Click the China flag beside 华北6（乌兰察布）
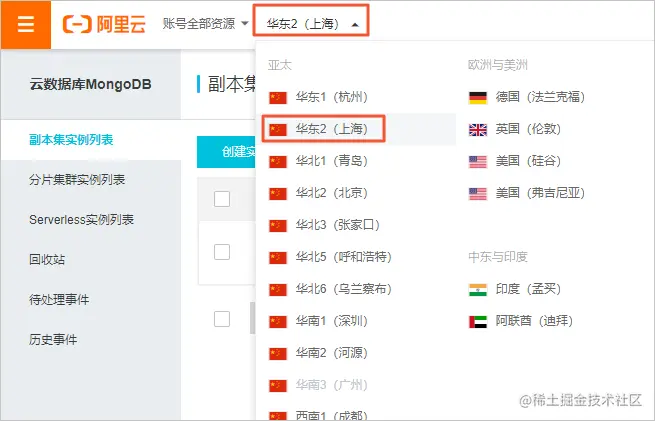The width and height of the screenshot is (655, 421). pos(278,290)
